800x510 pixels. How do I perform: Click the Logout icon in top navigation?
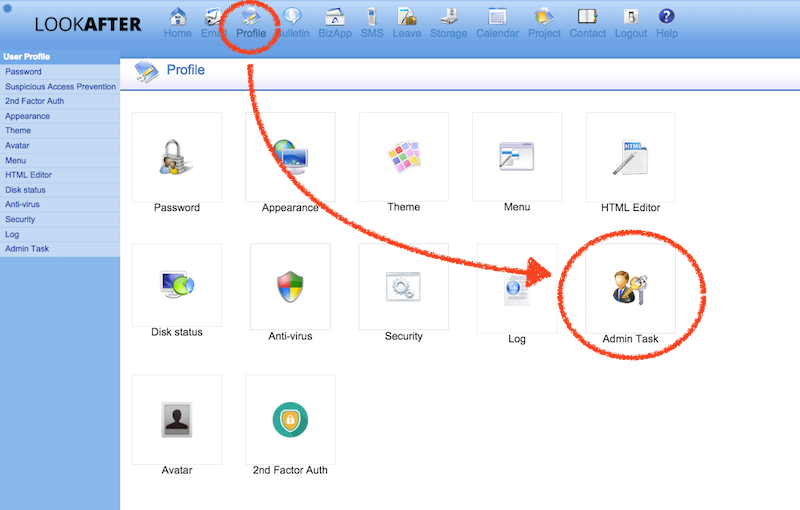click(x=631, y=17)
